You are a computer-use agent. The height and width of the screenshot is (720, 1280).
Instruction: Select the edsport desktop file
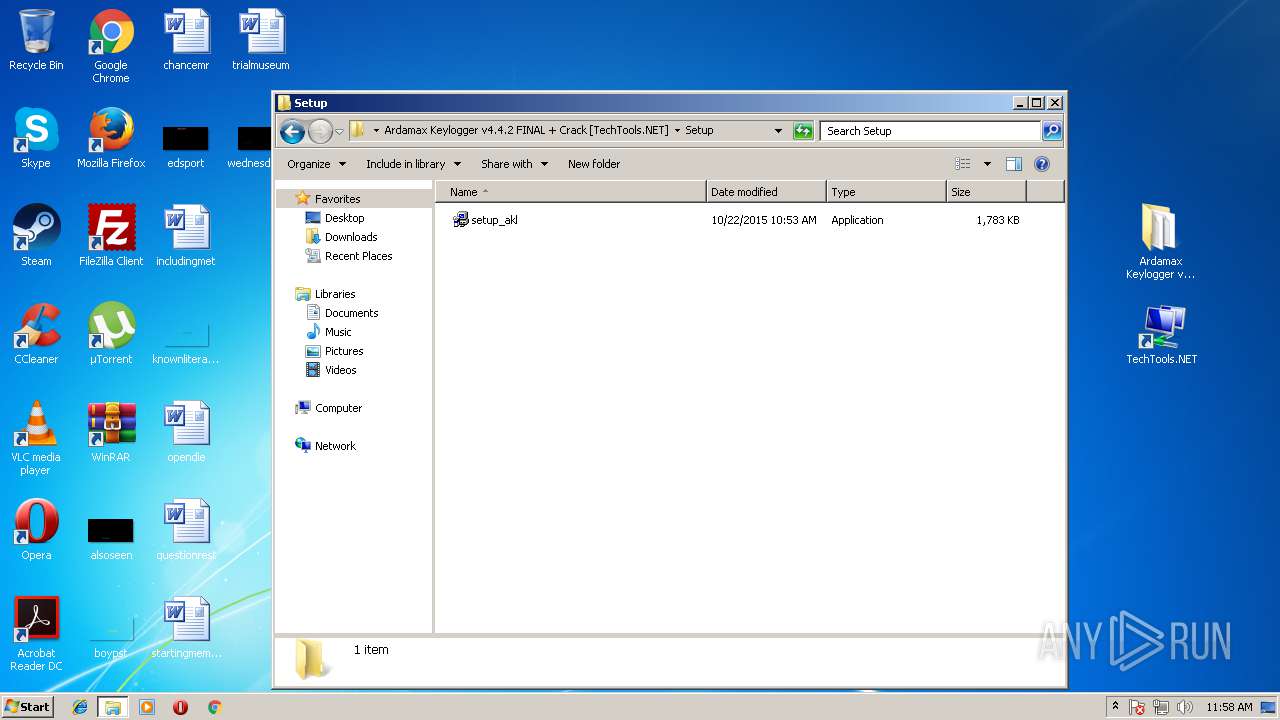[186, 146]
